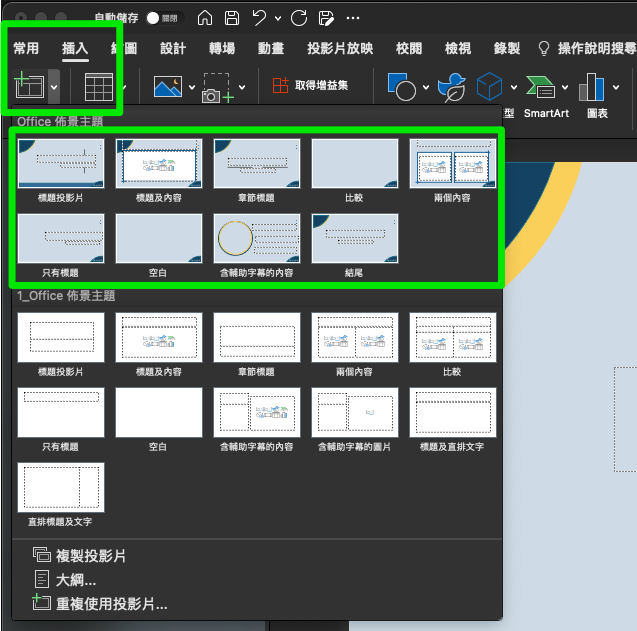637x631 pixels.
Task: Select 重複使用投影片... menu entry
Action: (100, 603)
